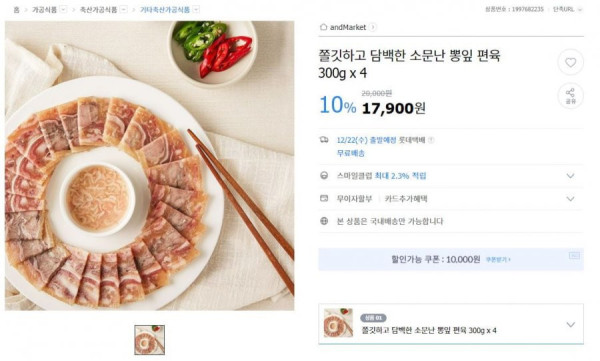The height and width of the screenshot is (361, 600).
Task: Click the globe domestic shipping icon
Action: [324, 221]
